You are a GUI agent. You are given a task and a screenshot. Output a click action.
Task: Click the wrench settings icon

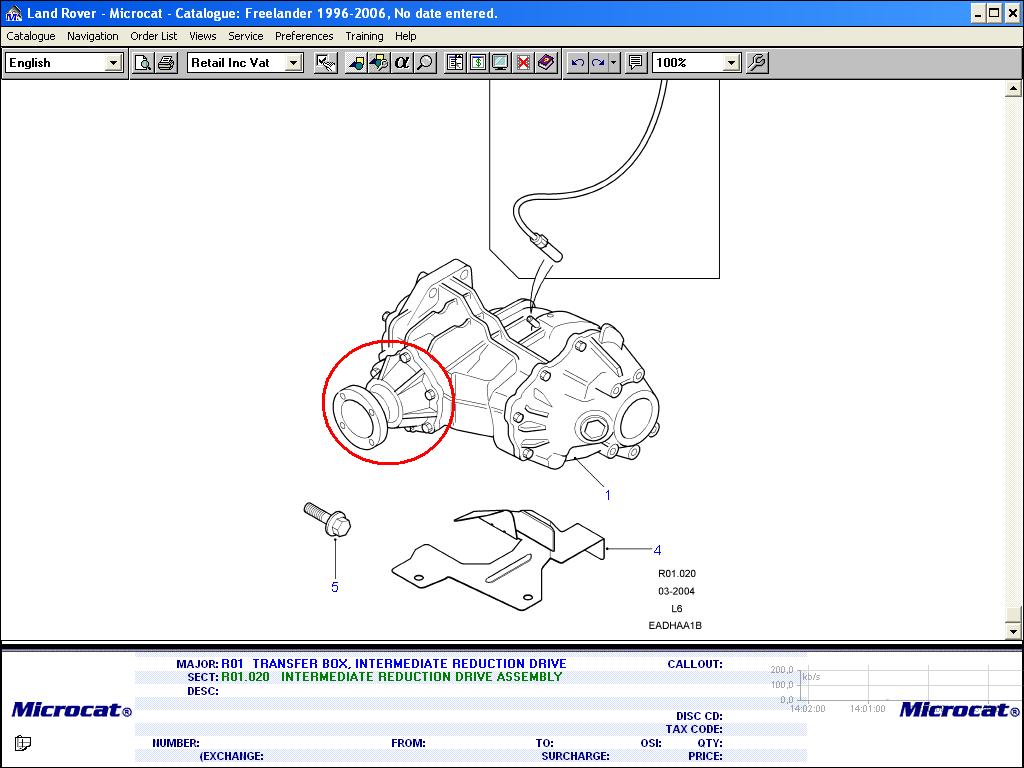(757, 63)
